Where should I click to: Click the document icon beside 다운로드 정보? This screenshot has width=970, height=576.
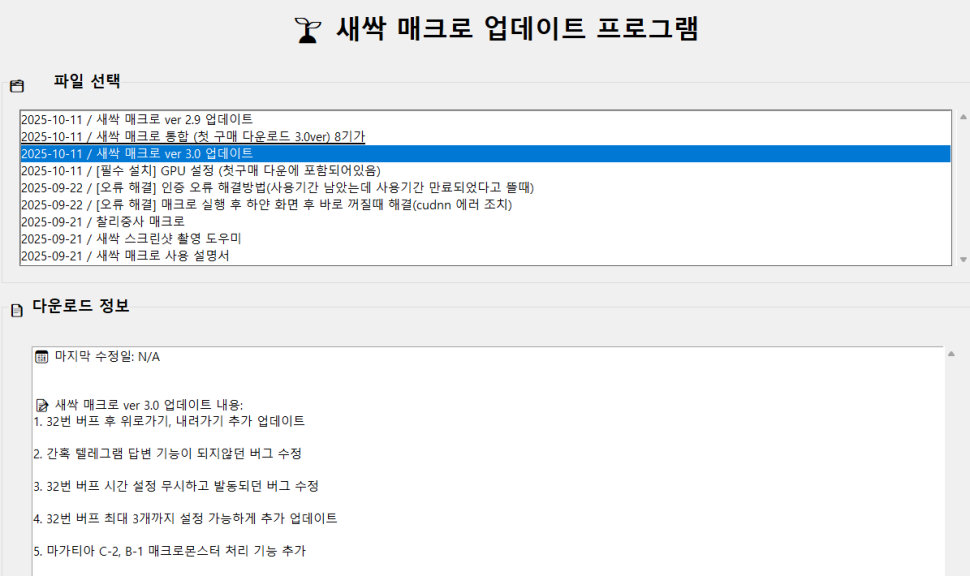click(x=16, y=311)
